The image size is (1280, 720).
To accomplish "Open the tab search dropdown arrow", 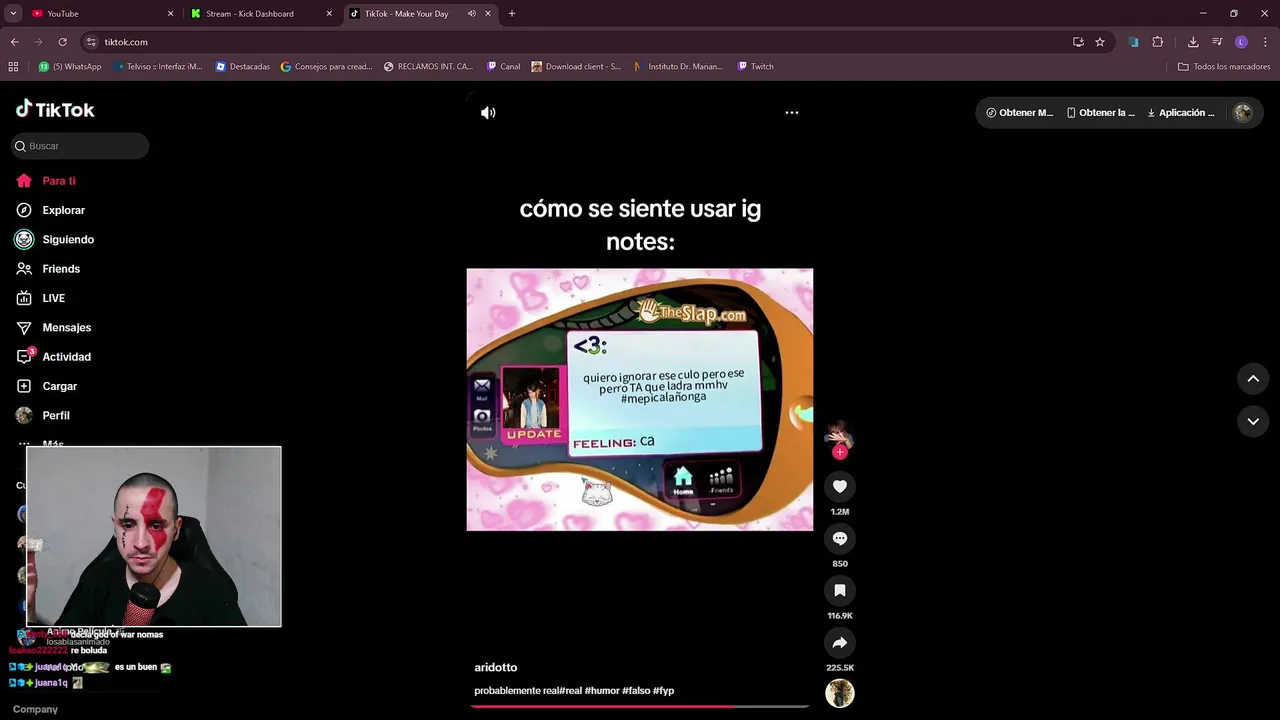I will point(13,14).
